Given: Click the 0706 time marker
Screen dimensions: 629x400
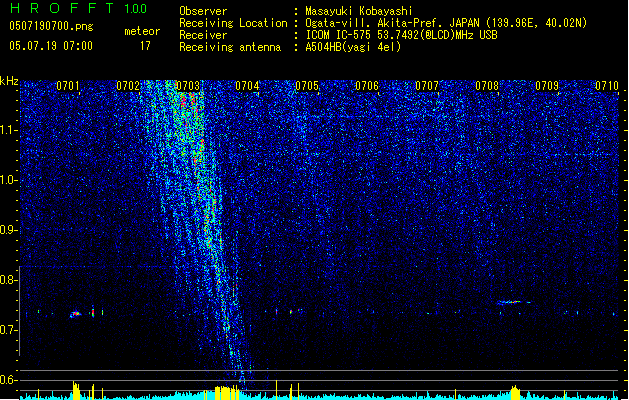Looking at the screenshot, I should point(367,86).
